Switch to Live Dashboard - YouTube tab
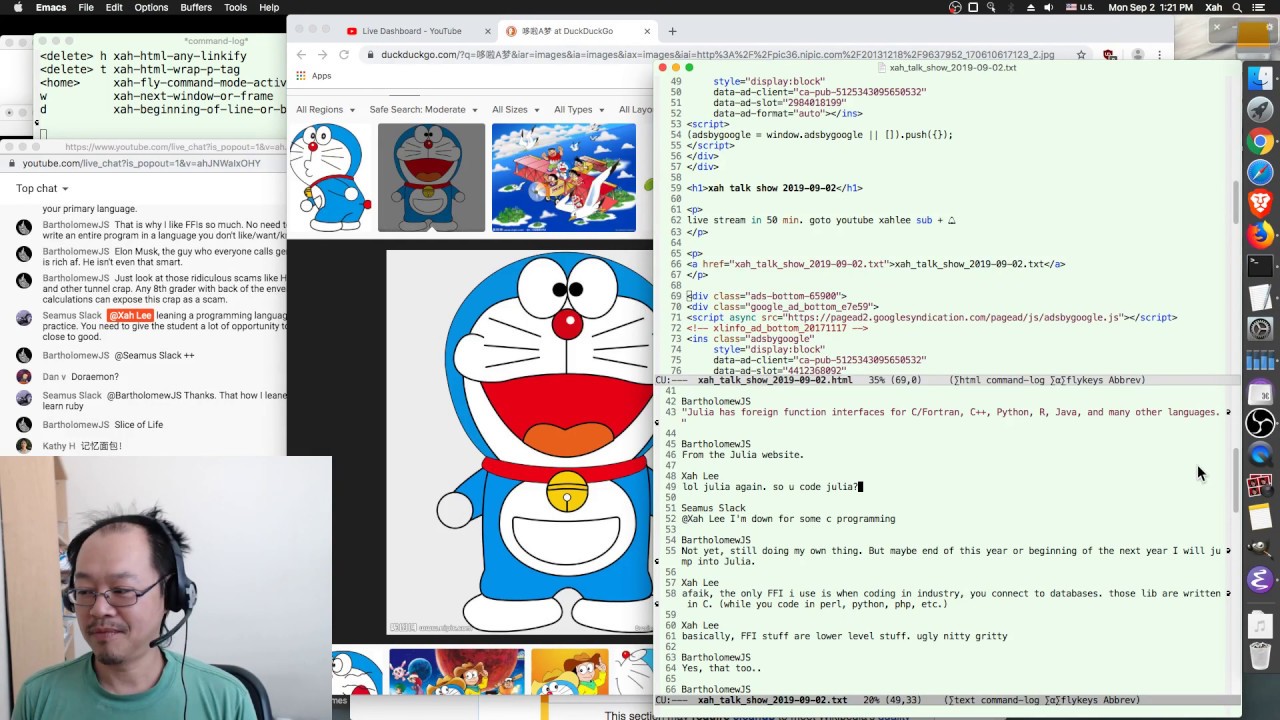Image resolution: width=1280 pixels, height=720 pixels. (411, 31)
